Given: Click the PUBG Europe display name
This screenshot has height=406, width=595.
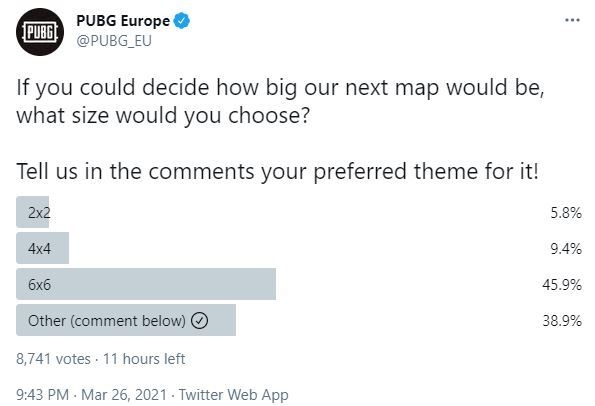Looking at the screenshot, I should click(x=123, y=20).
